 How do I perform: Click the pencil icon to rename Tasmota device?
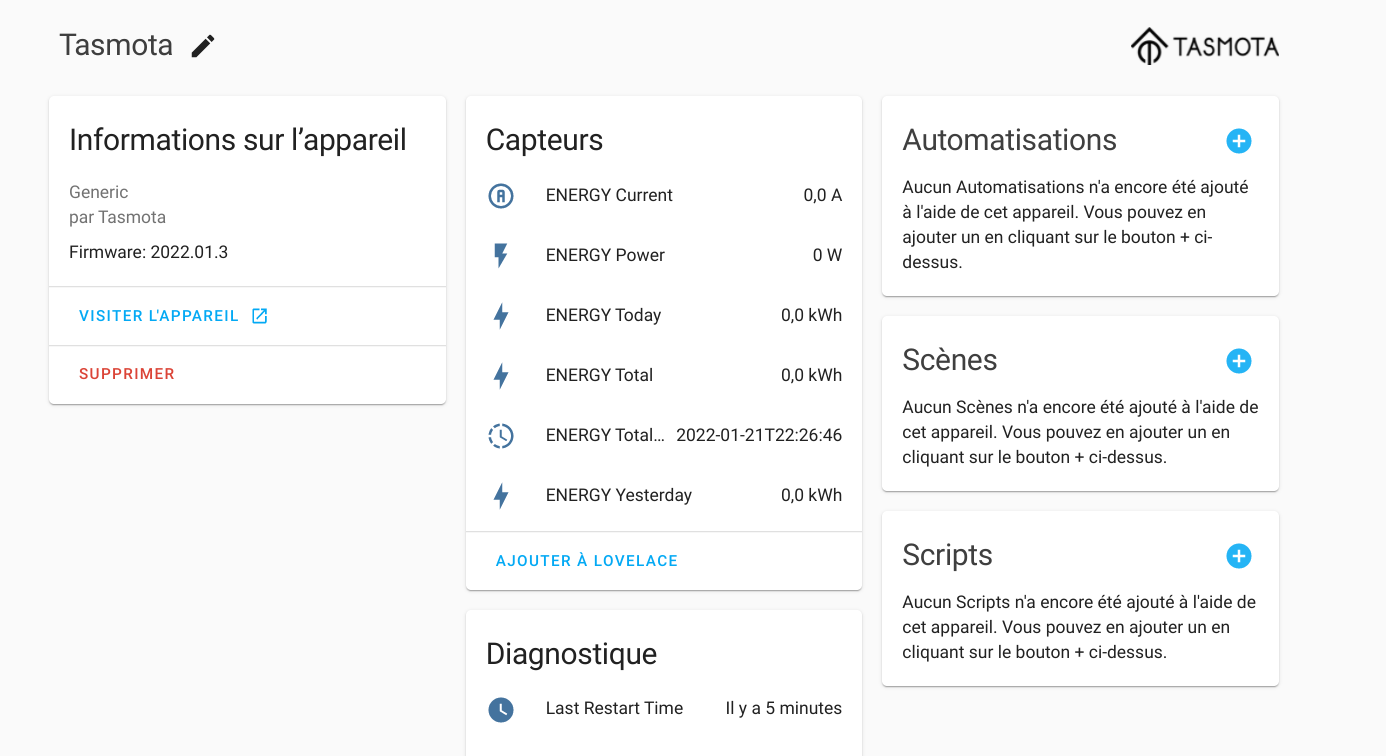pyautogui.click(x=203, y=46)
